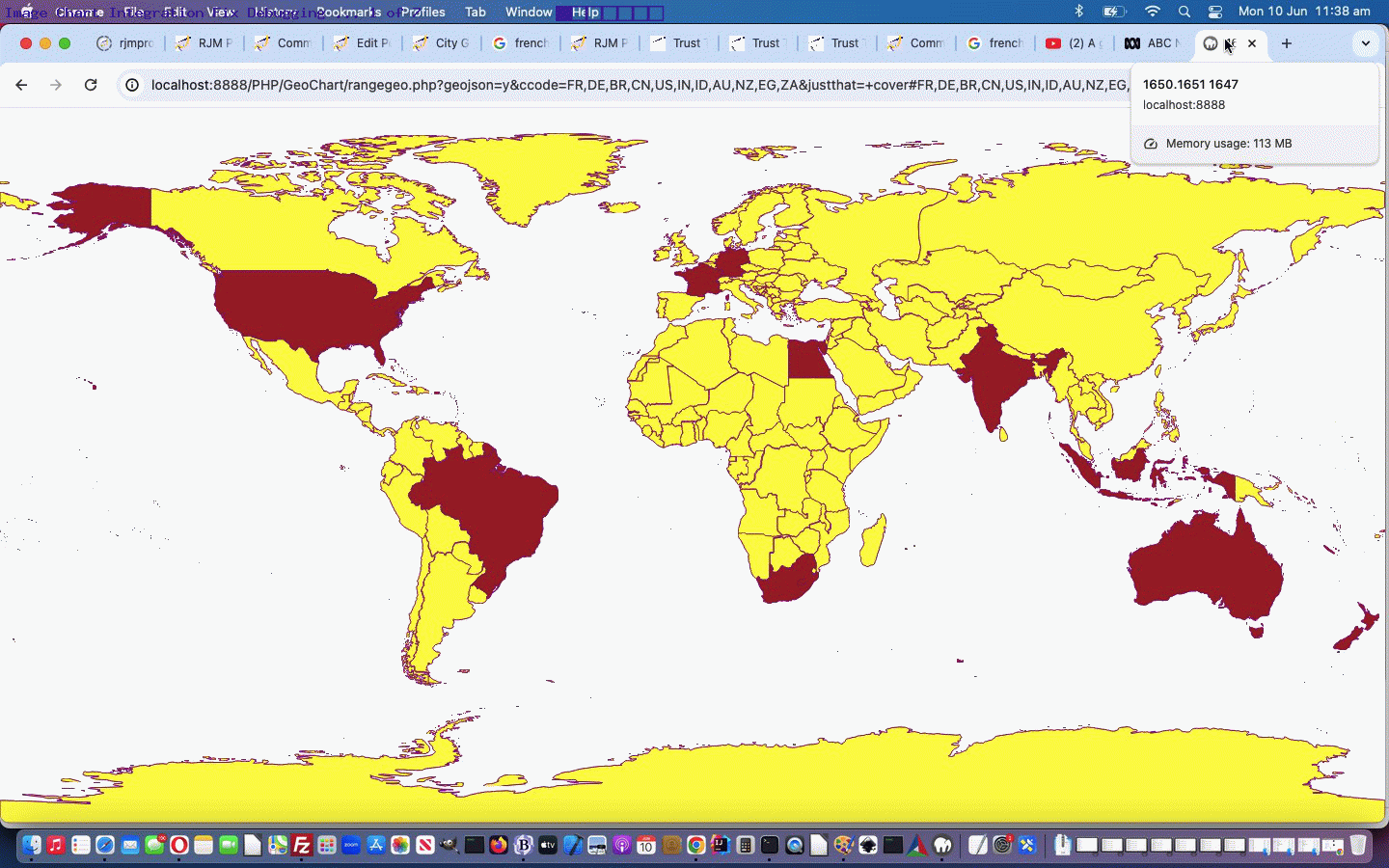Switch to the ABC N tab
The width and height of the screenshot is (1389, 868).
[1153, 43]
